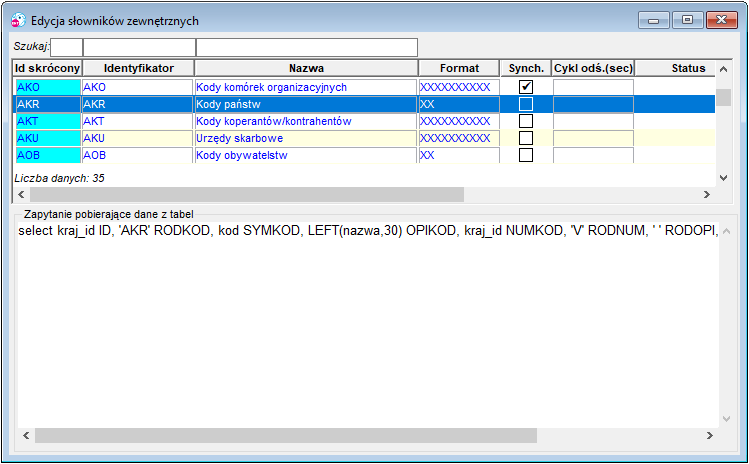This screenshot has width=749, height=464.
Task: Enable Synch. checkbox for Kody państw
Action: tap(526, 104)
